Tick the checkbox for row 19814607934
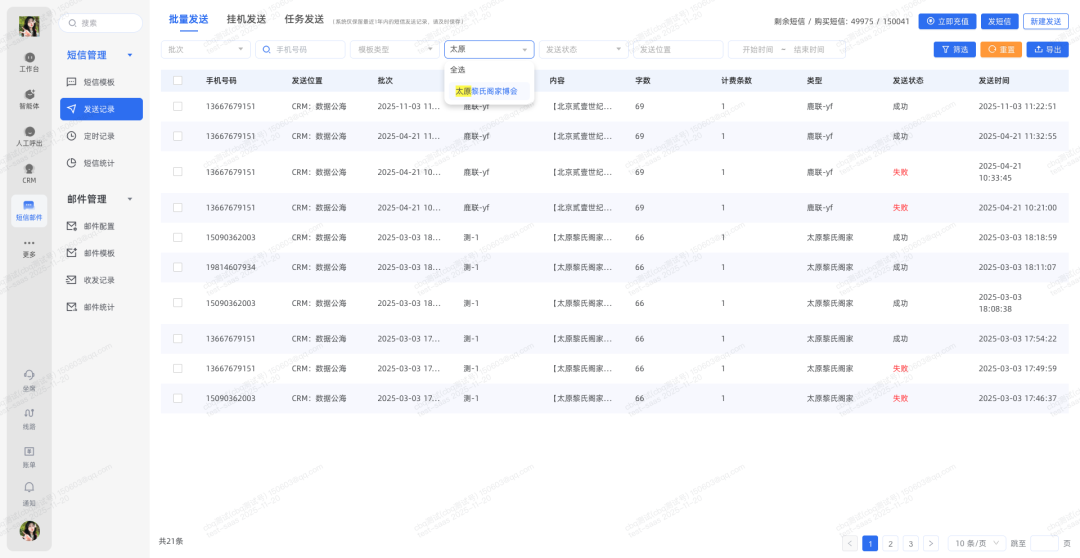Image resolution: width=1080 pixels, height=558 pixels. point(178,267)
